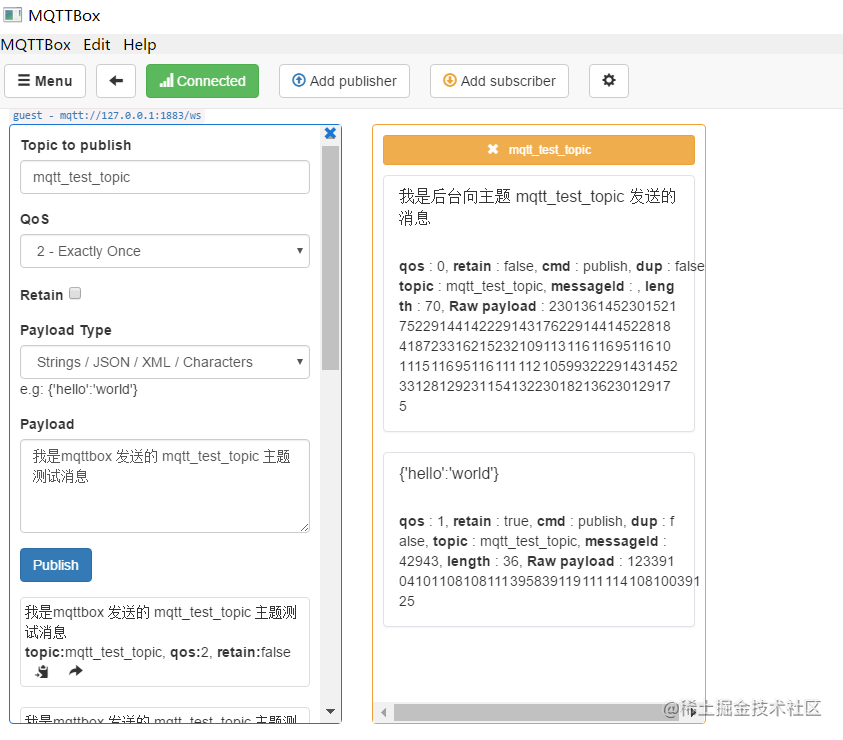Open the Help menu
Viewport: 843px width, 740px height.
pos(140,45)
